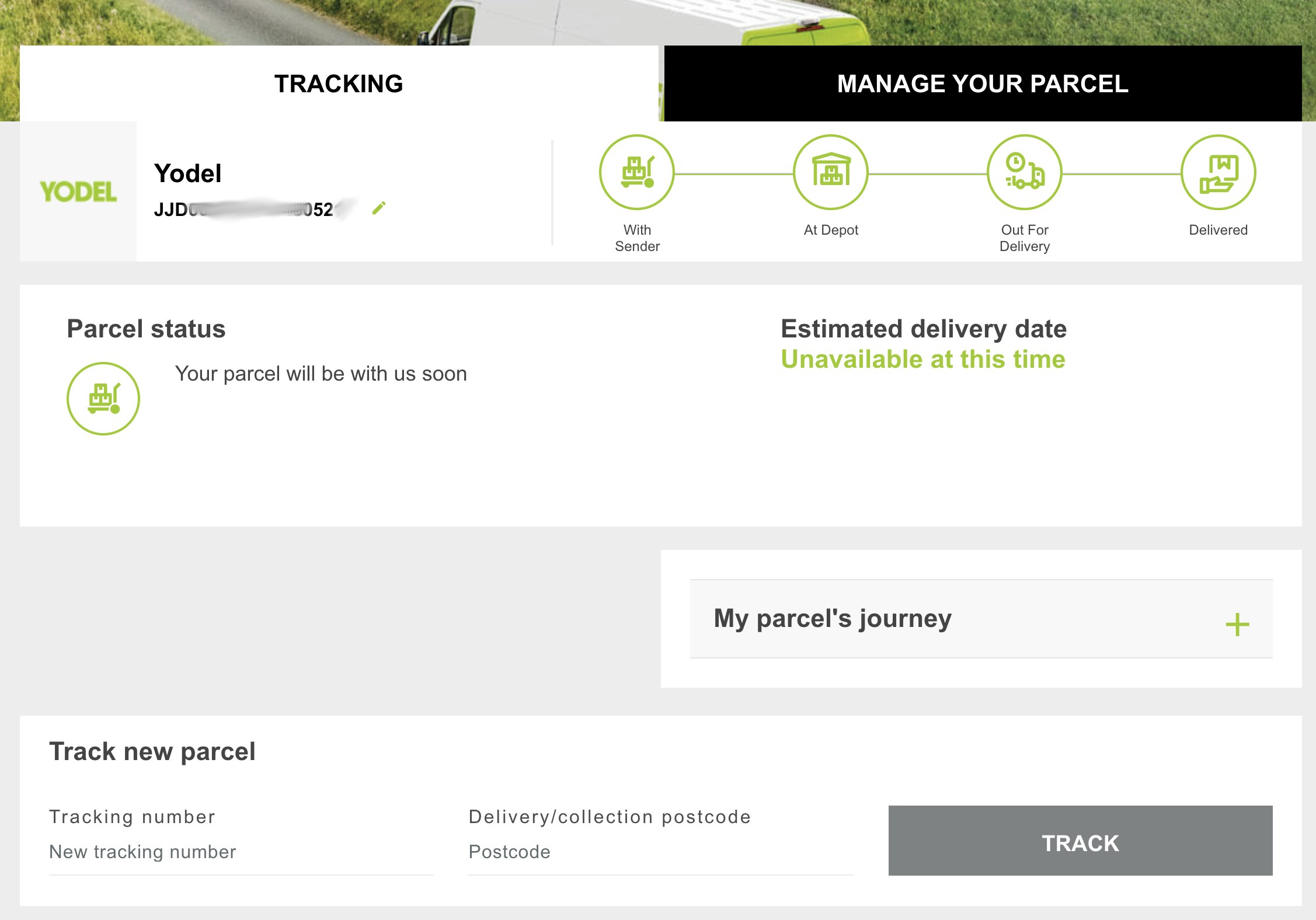Focus the New tracking number field

coord(241,852)
